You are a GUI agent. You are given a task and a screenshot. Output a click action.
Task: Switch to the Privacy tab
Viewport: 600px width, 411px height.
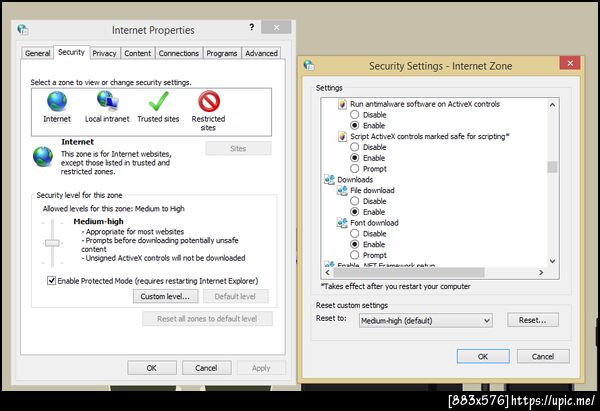tap(104, 53)
